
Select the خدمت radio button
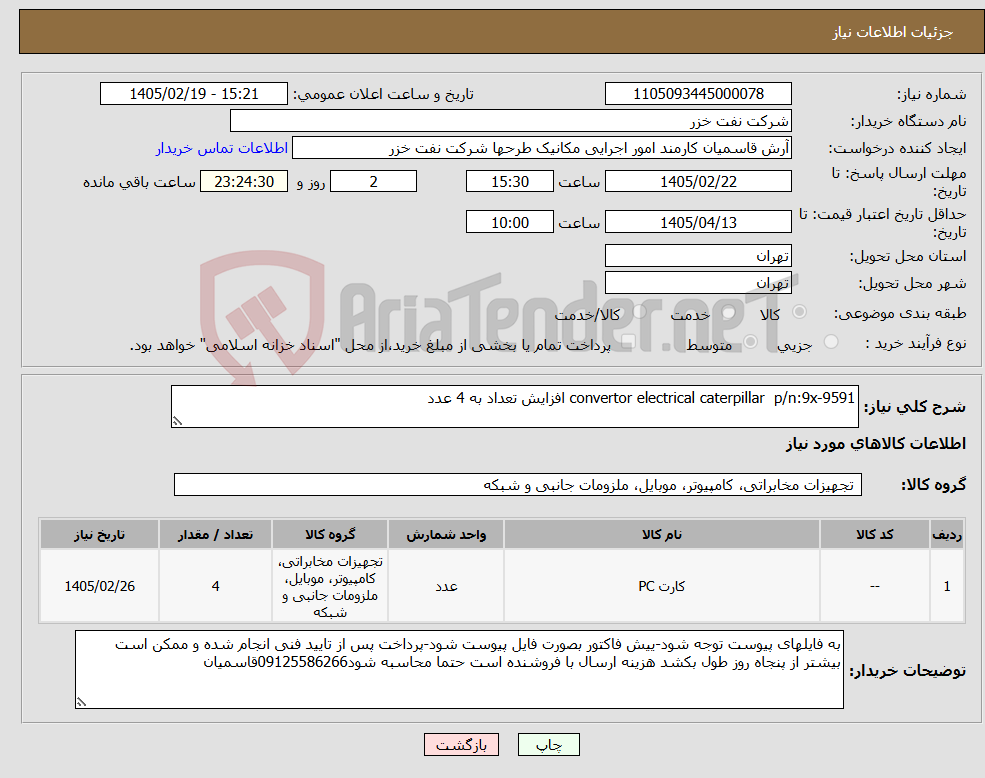pos(728,312)
